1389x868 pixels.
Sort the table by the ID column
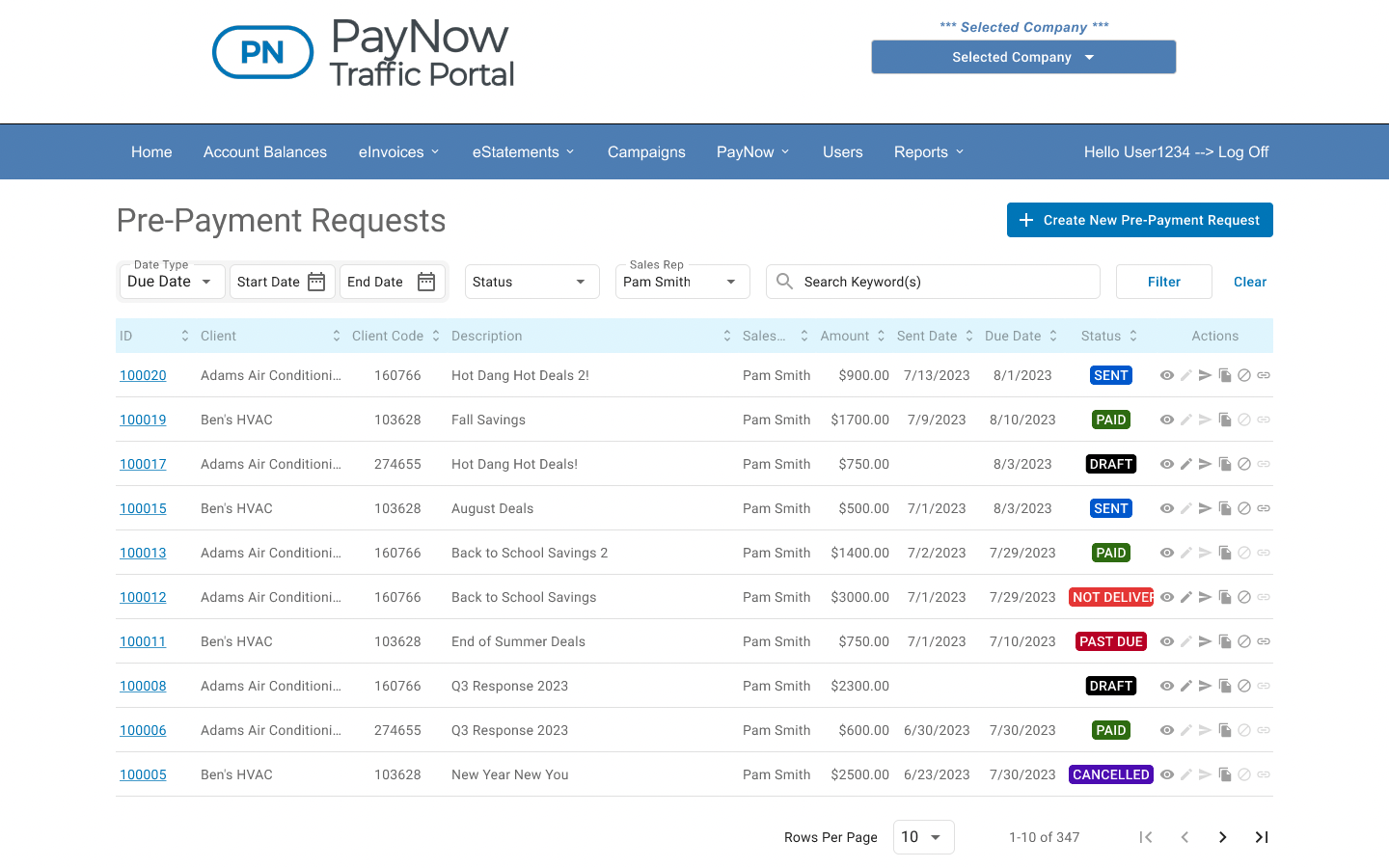(185, 336)
